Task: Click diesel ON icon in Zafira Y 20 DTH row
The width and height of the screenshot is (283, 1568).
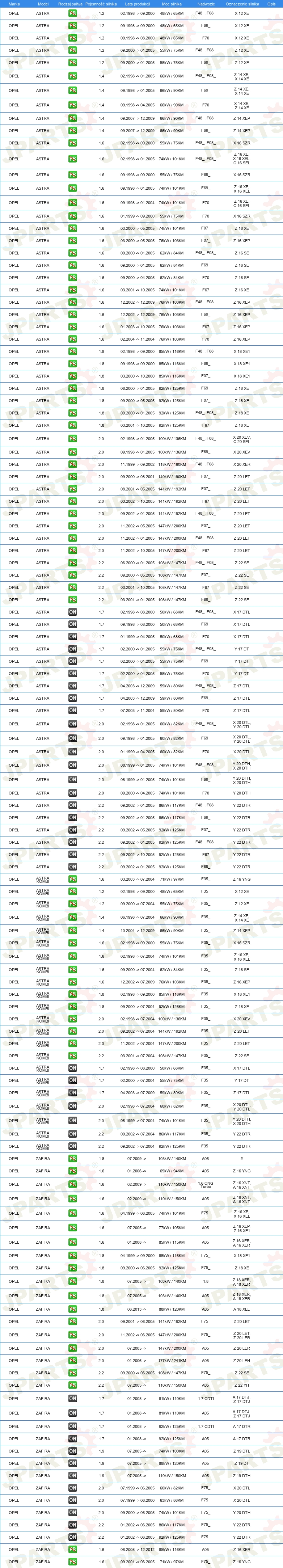Action: (x=72, y=1513)
